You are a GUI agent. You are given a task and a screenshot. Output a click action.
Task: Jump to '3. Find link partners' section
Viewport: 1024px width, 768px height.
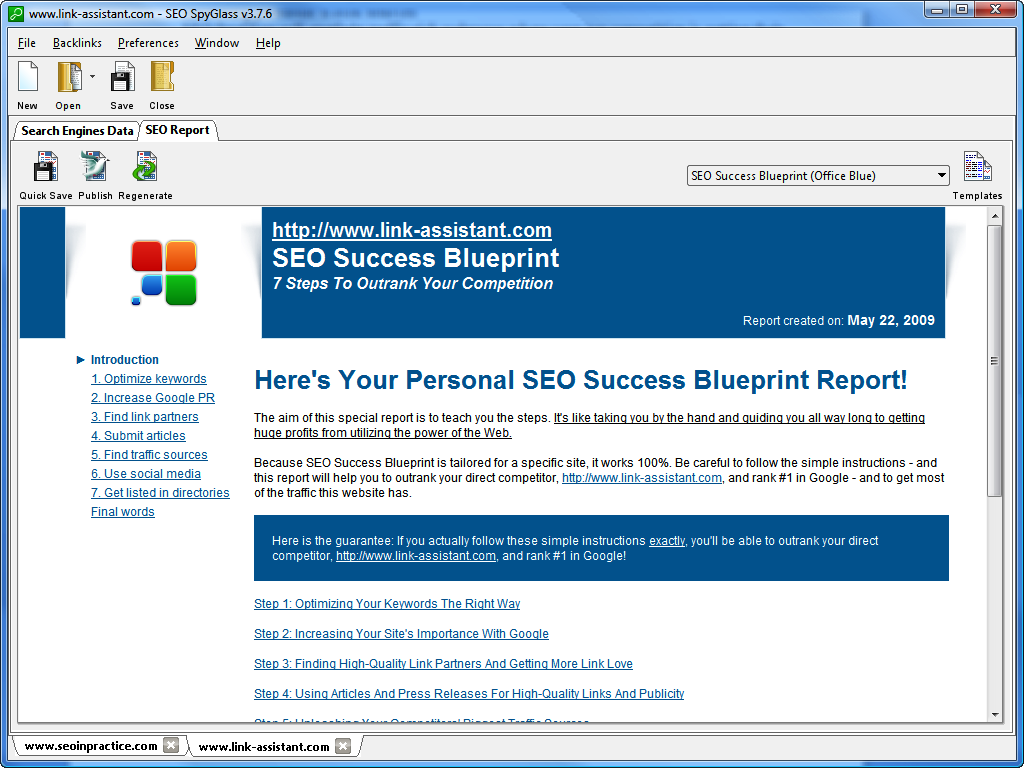145,417
